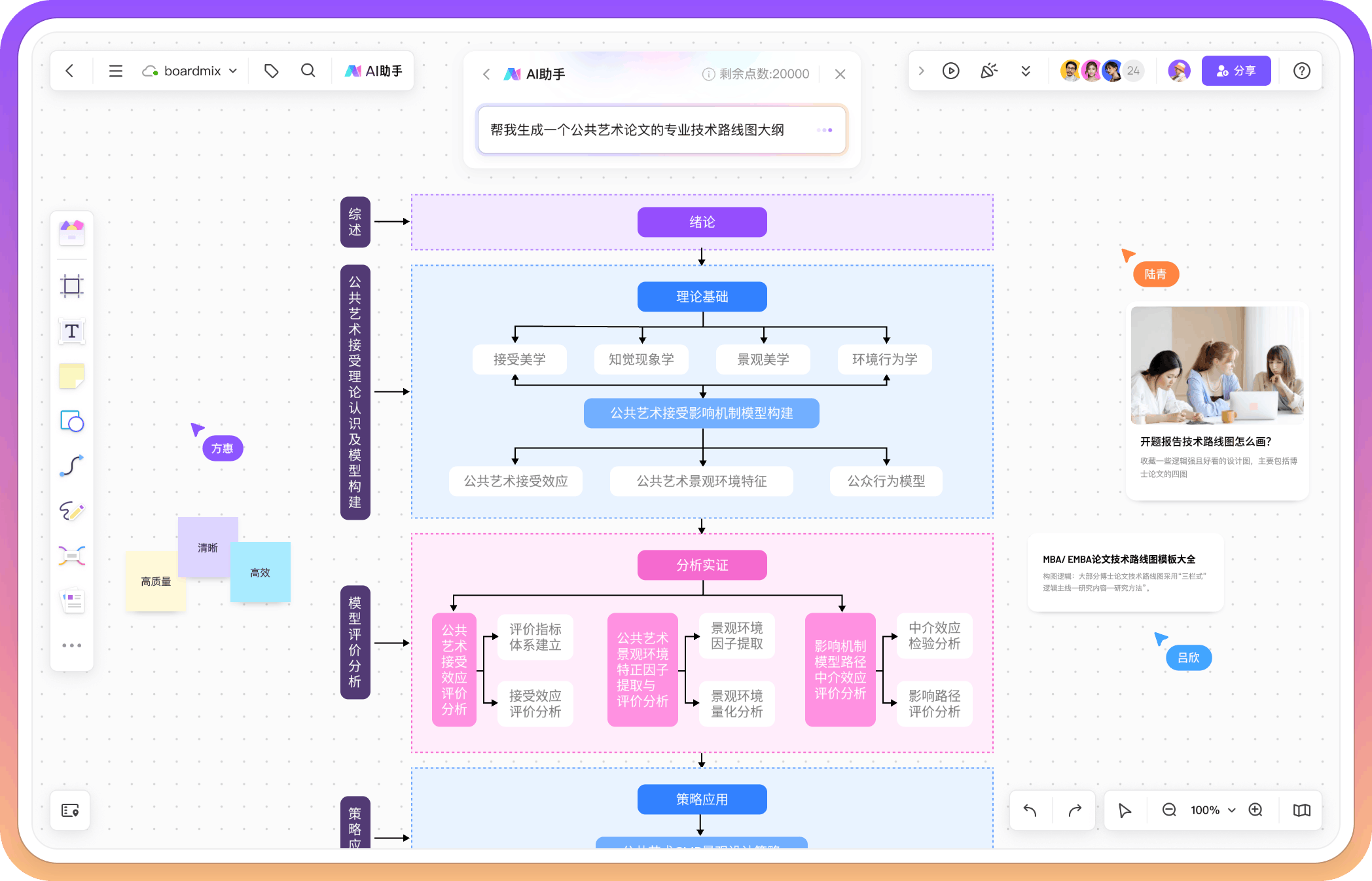1372x881 pixels.
Task: Click the 方惠 collaborator cursor label
Action: click(223, 448)
